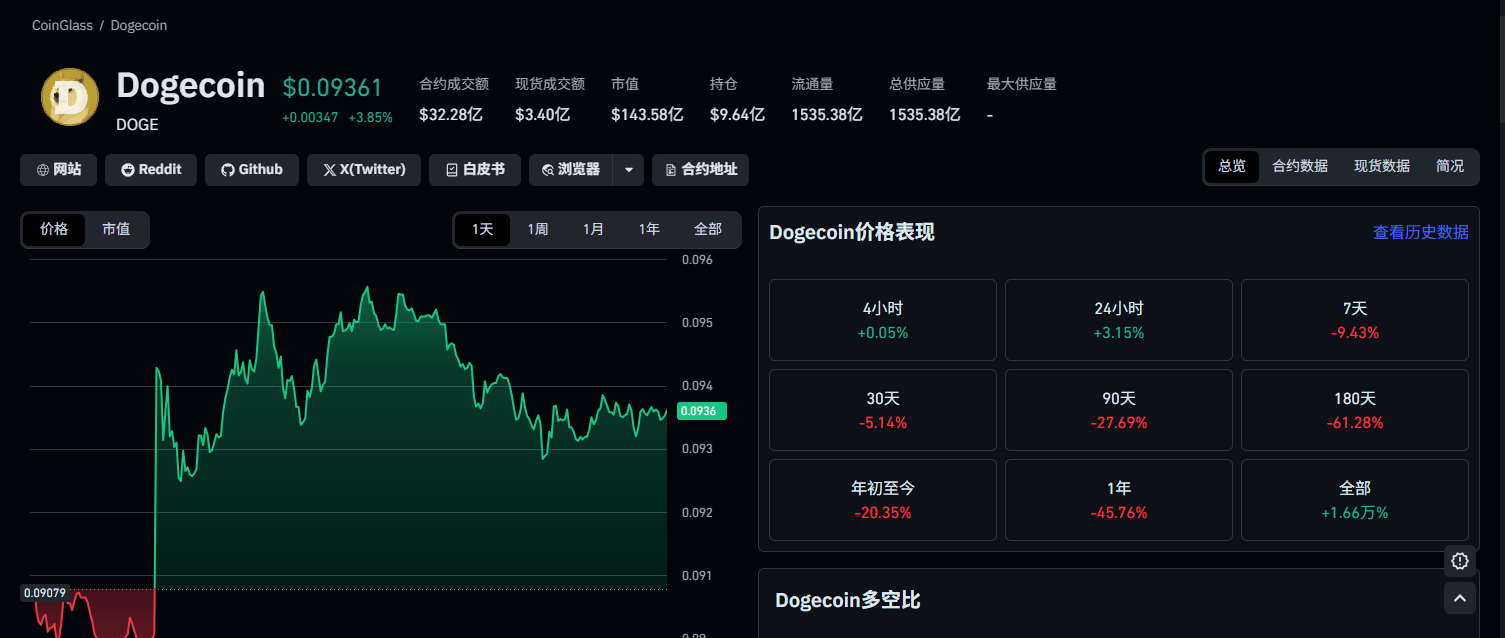Set chart range to 1周

(x=538, y=229)
